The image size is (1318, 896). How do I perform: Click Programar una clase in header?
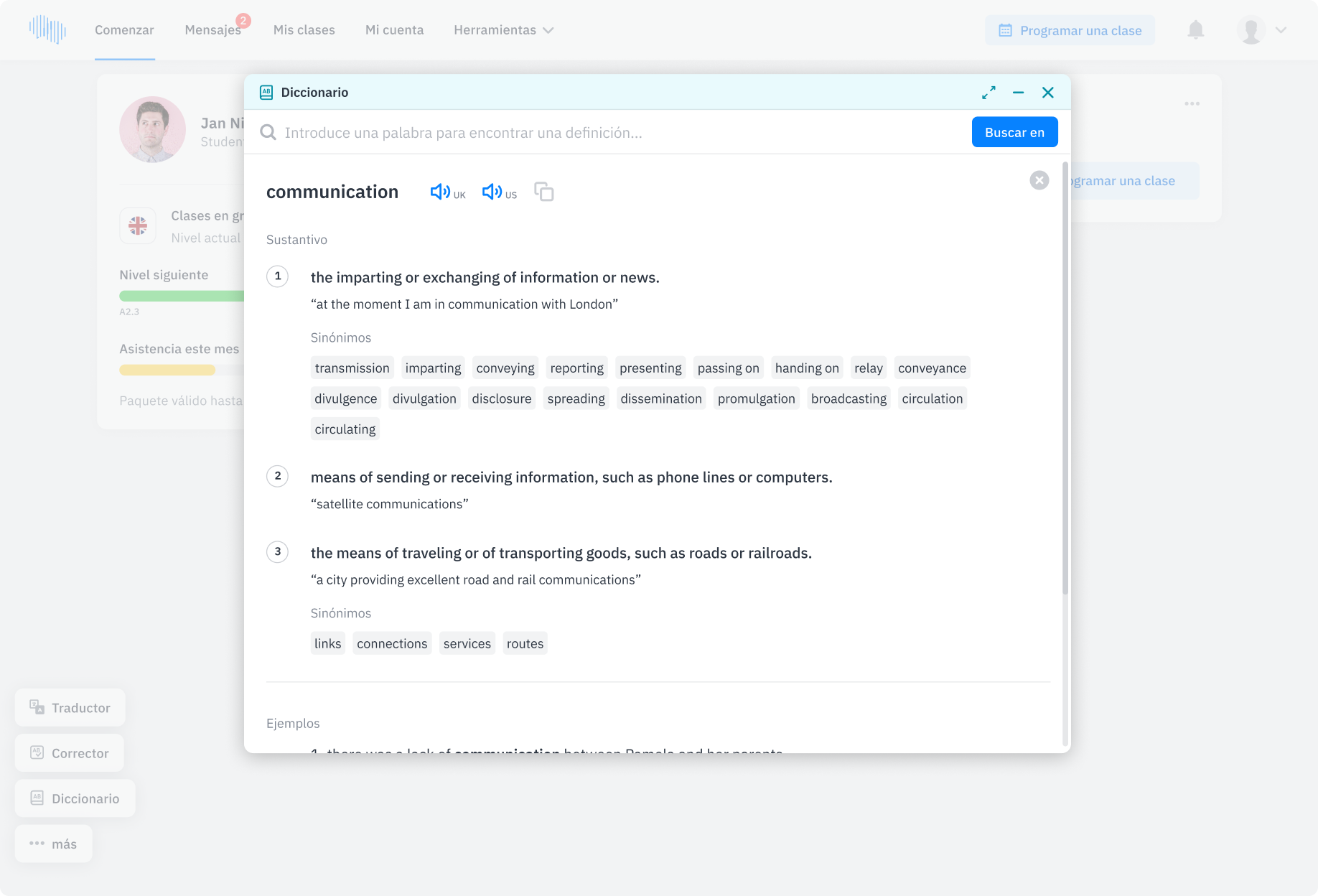[x=1070, y=30]
